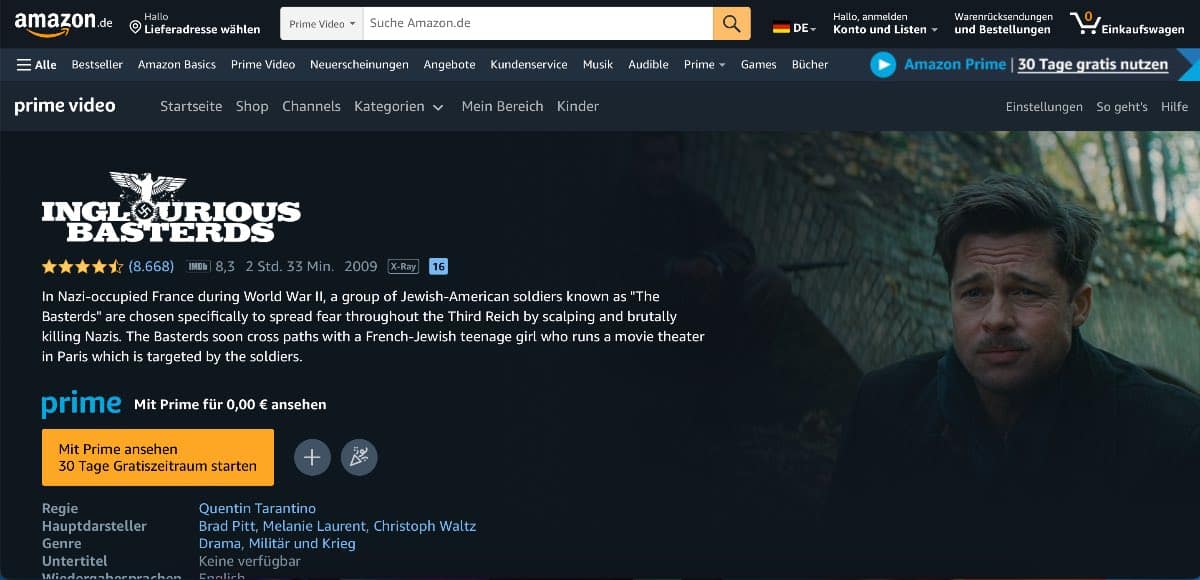Click the star rating row
The height and width of the screenshot is (580, 1200).
coord(83,266)
